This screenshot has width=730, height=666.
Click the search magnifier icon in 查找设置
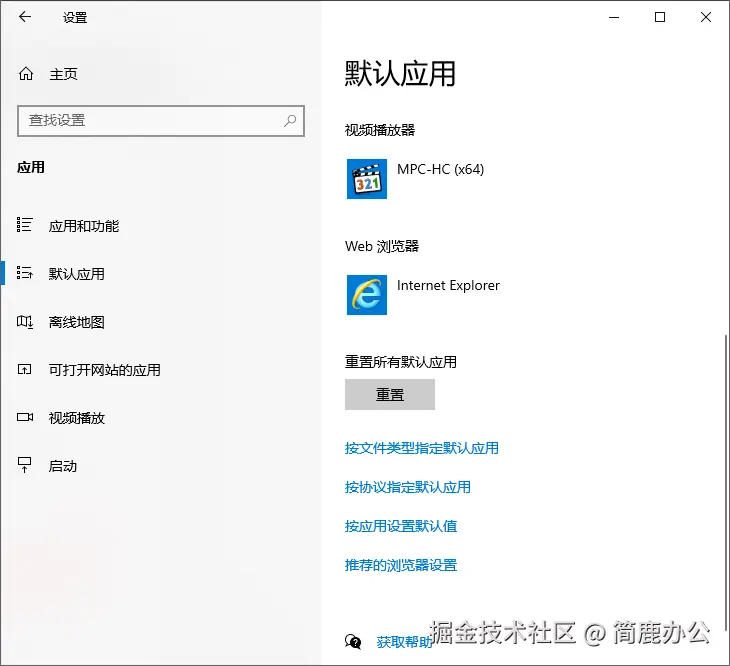[x=290, y=121]
